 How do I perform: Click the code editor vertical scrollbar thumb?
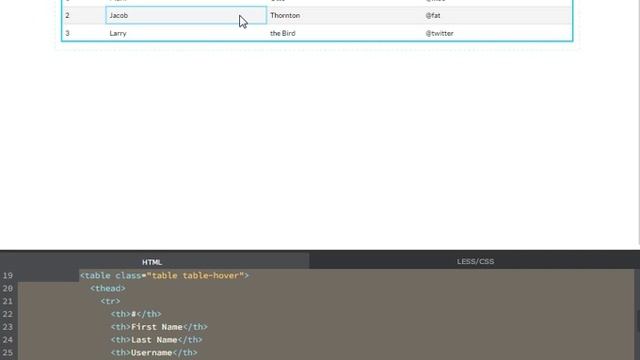pos(638,321)
